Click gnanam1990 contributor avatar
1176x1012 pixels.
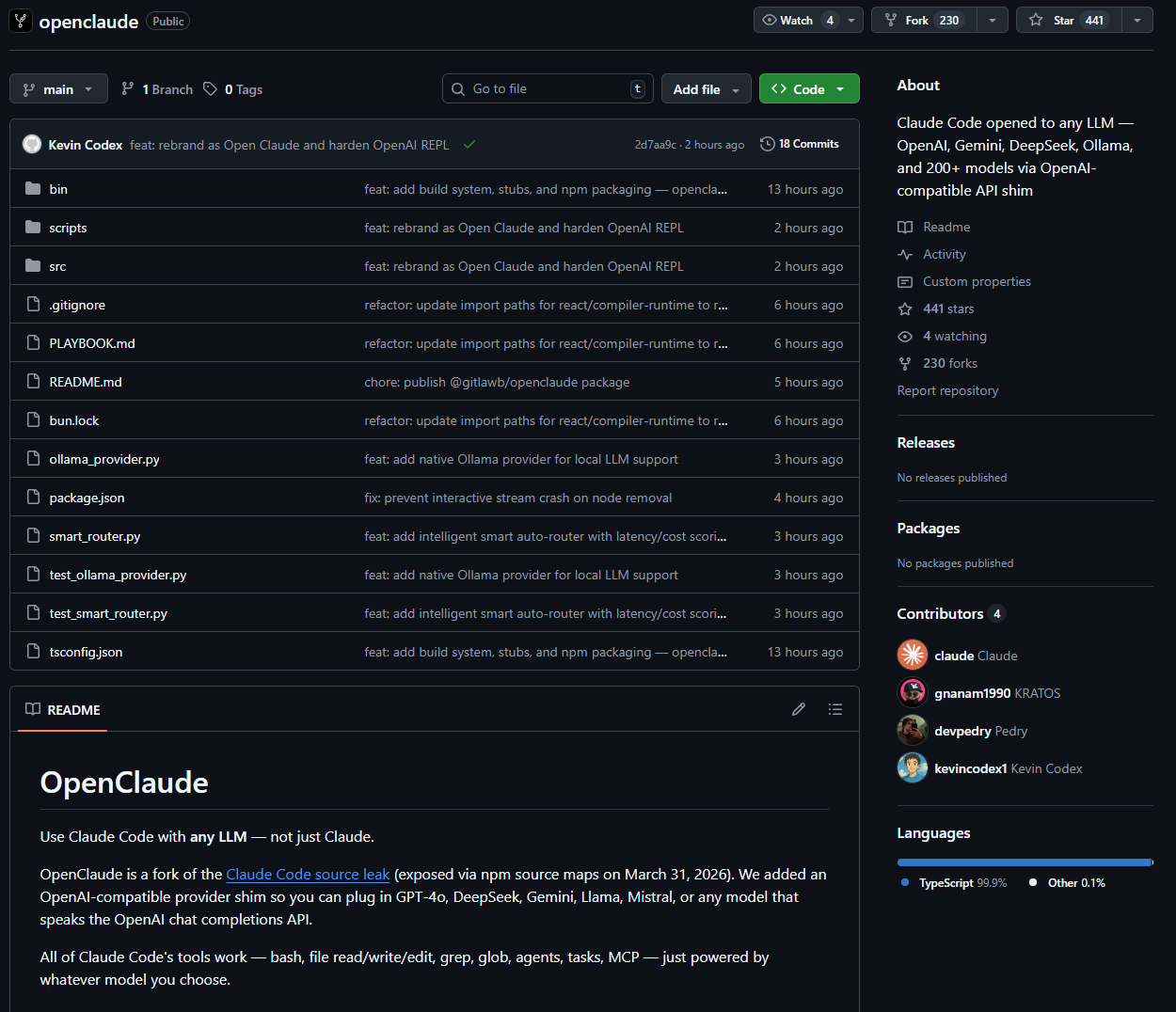[x=913, y=692]
